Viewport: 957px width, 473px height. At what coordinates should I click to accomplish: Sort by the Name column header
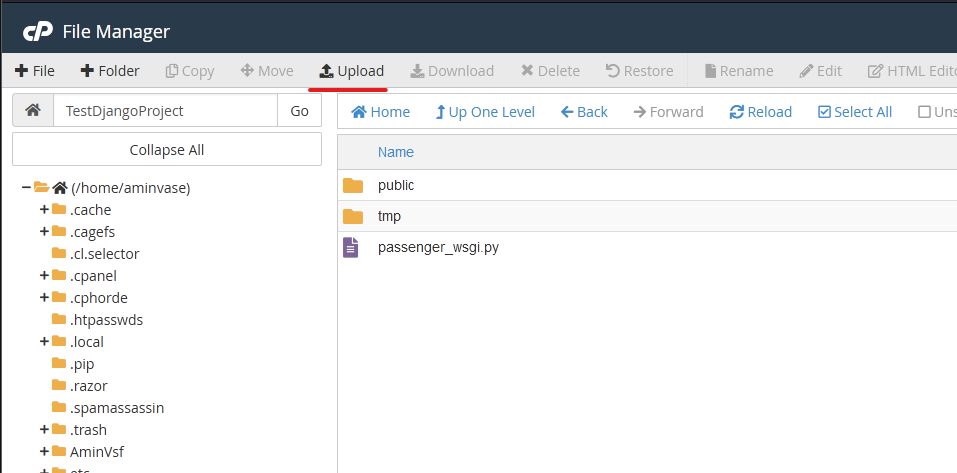tap(395, 152)
